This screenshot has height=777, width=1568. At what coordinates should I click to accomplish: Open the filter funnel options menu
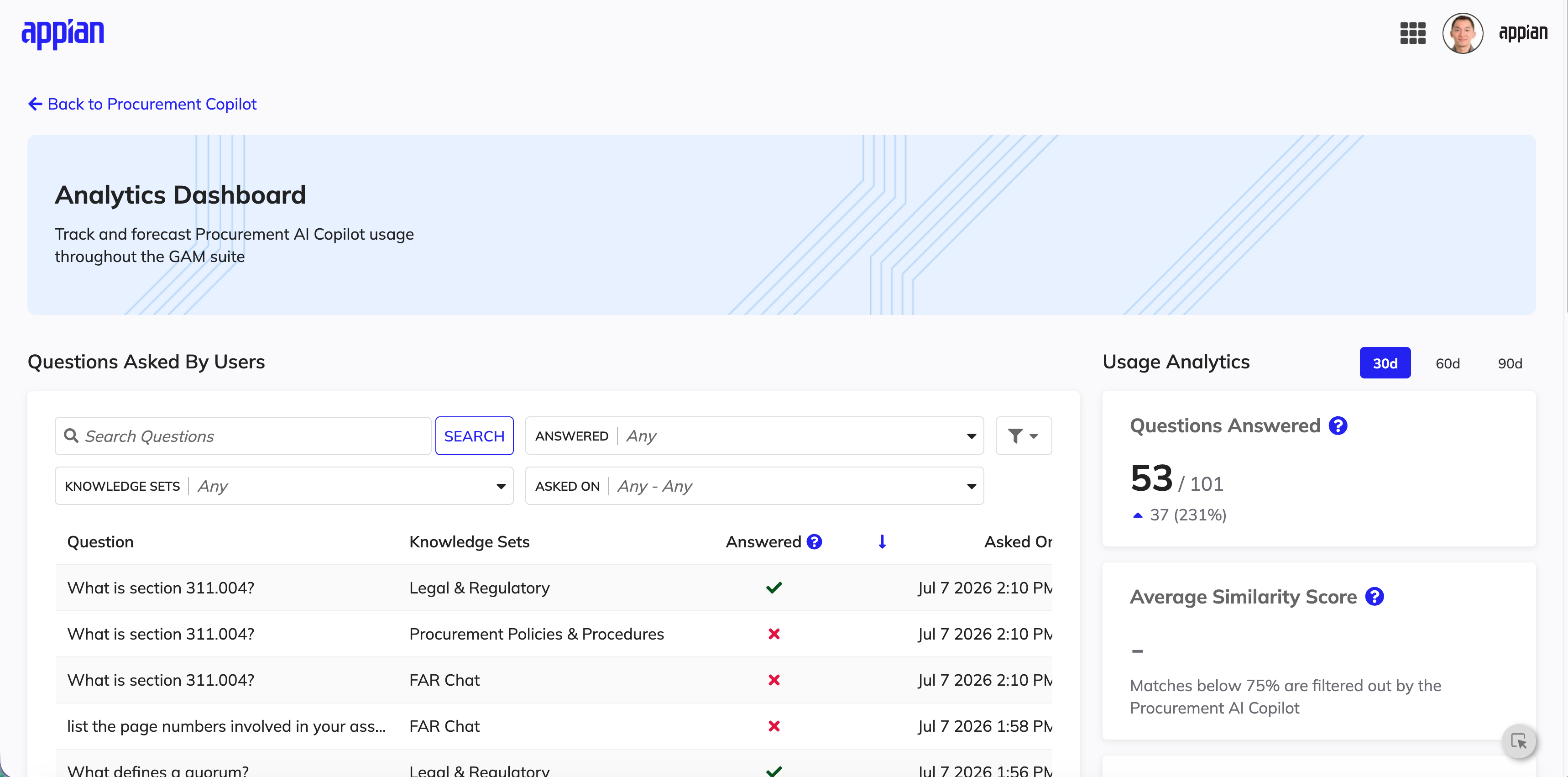click(x=1023, y=436)
